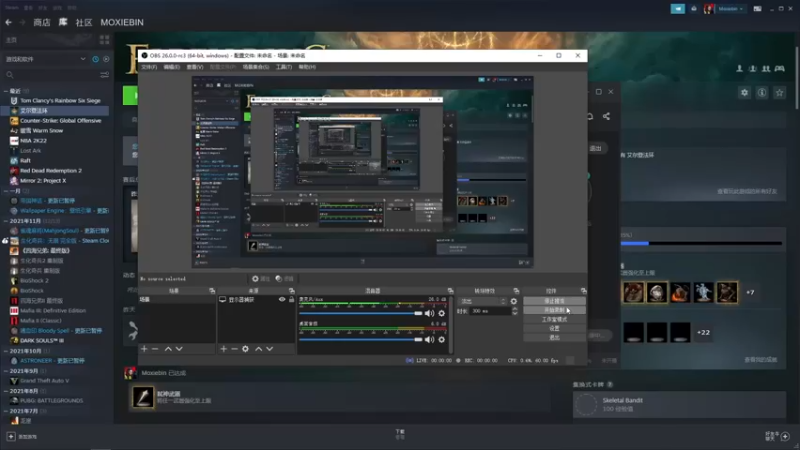The image size is (800, 450).
Task: Open Steam library filter options icon
Action: [x=105, y=75]
